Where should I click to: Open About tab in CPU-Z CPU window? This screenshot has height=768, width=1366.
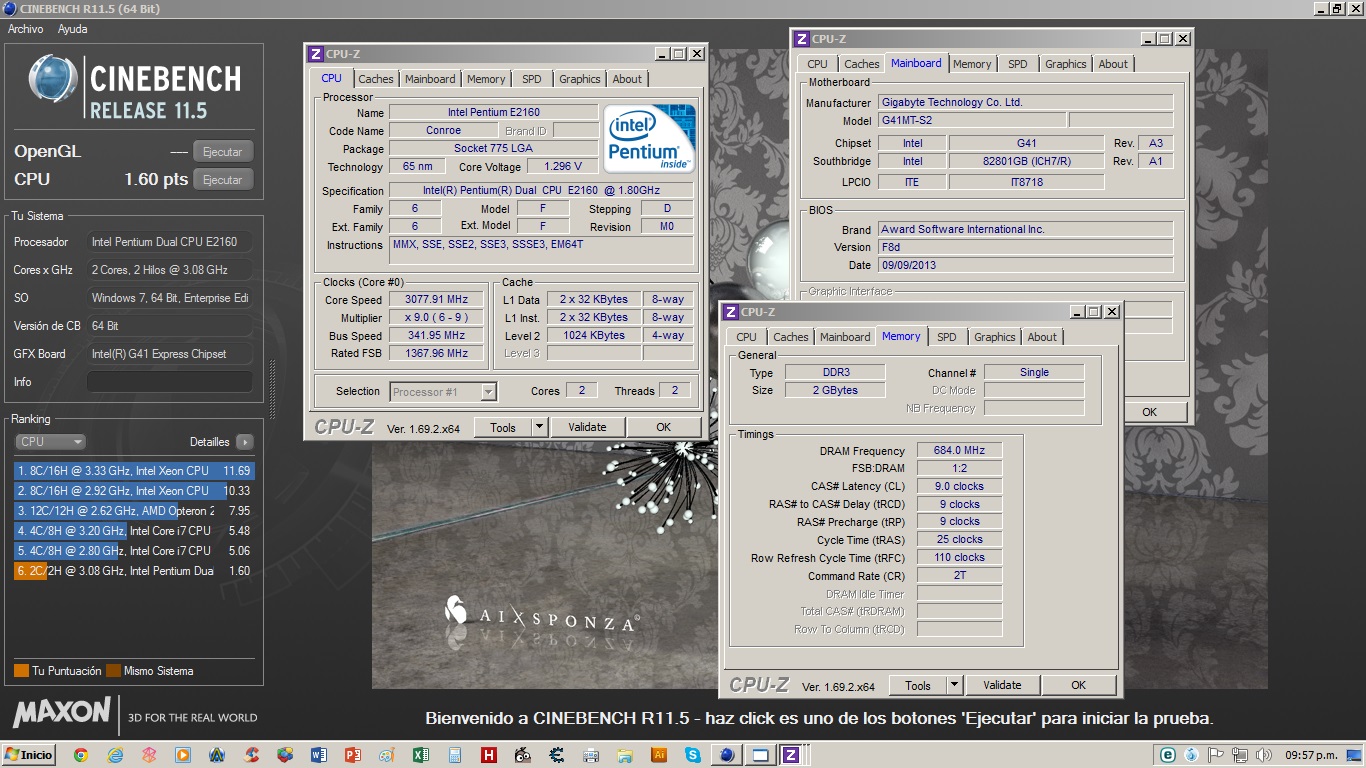[627, 79]
